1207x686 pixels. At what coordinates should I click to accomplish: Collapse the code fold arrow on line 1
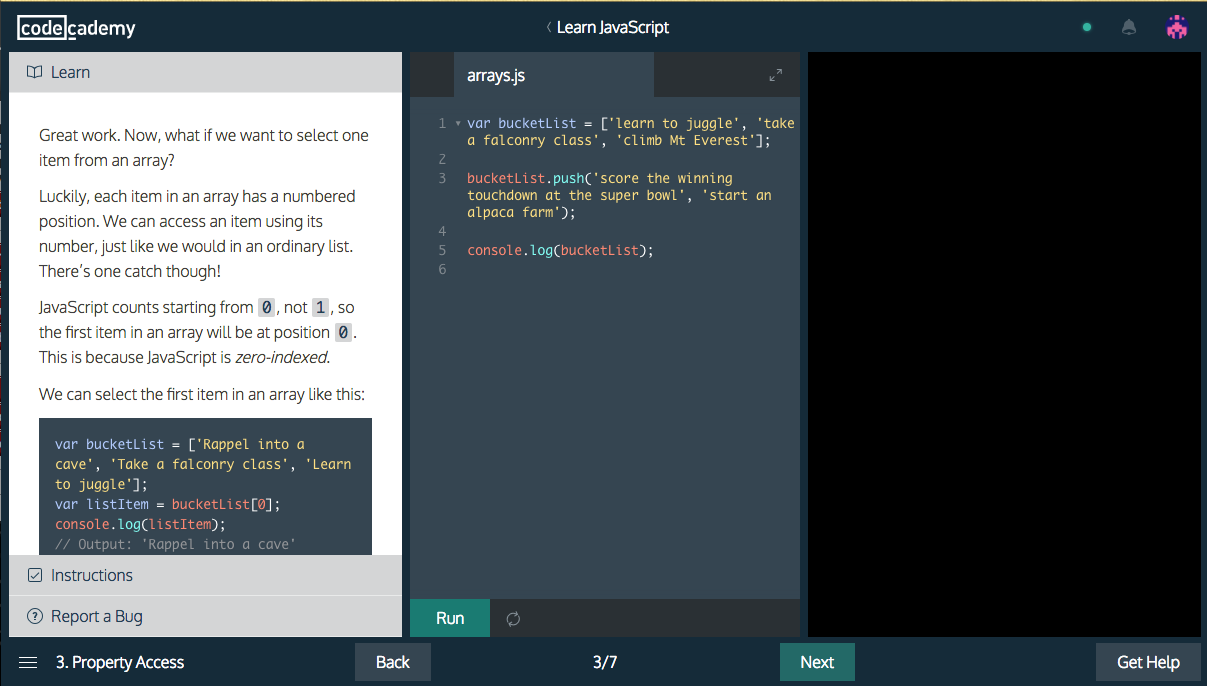[x=458, y=123]
